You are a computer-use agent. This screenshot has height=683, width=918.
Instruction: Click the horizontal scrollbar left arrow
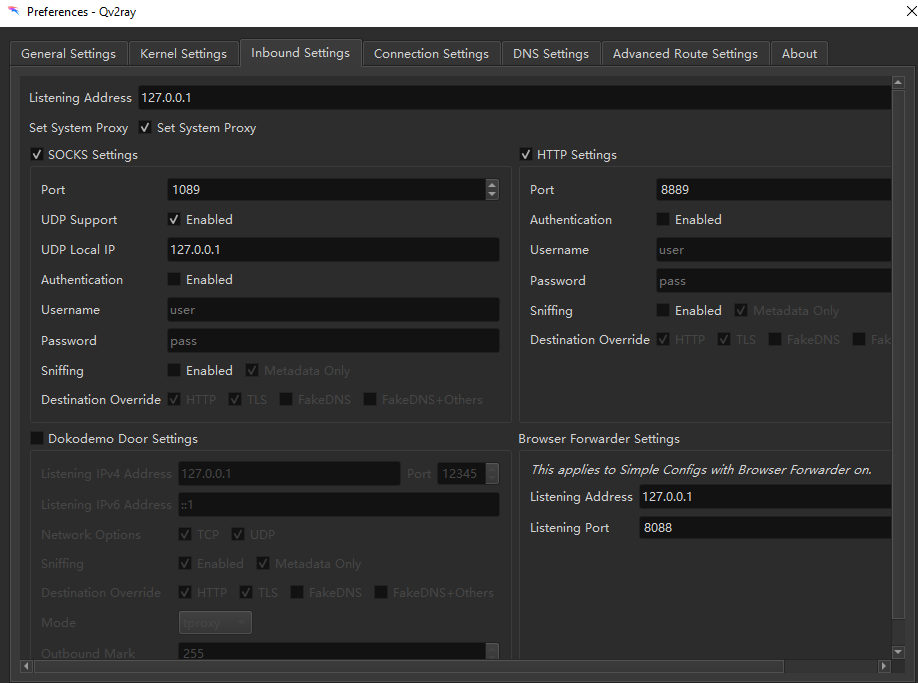tap(26, 666)
